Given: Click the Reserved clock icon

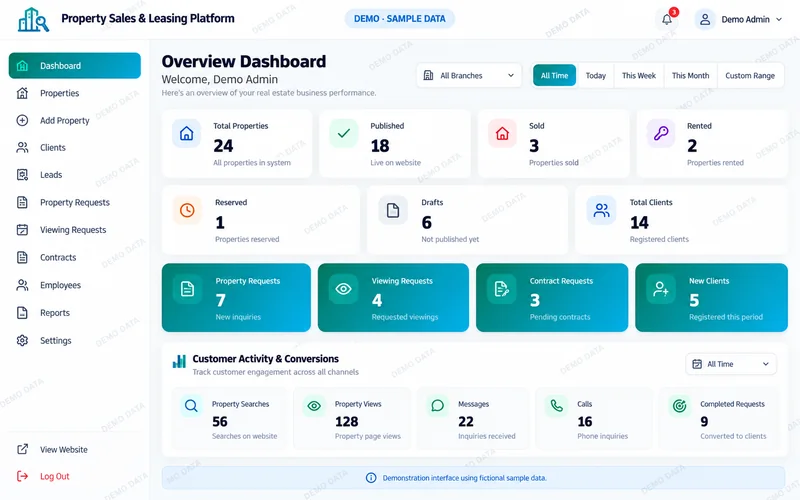Looking at the screenshot, I should 187,210.
